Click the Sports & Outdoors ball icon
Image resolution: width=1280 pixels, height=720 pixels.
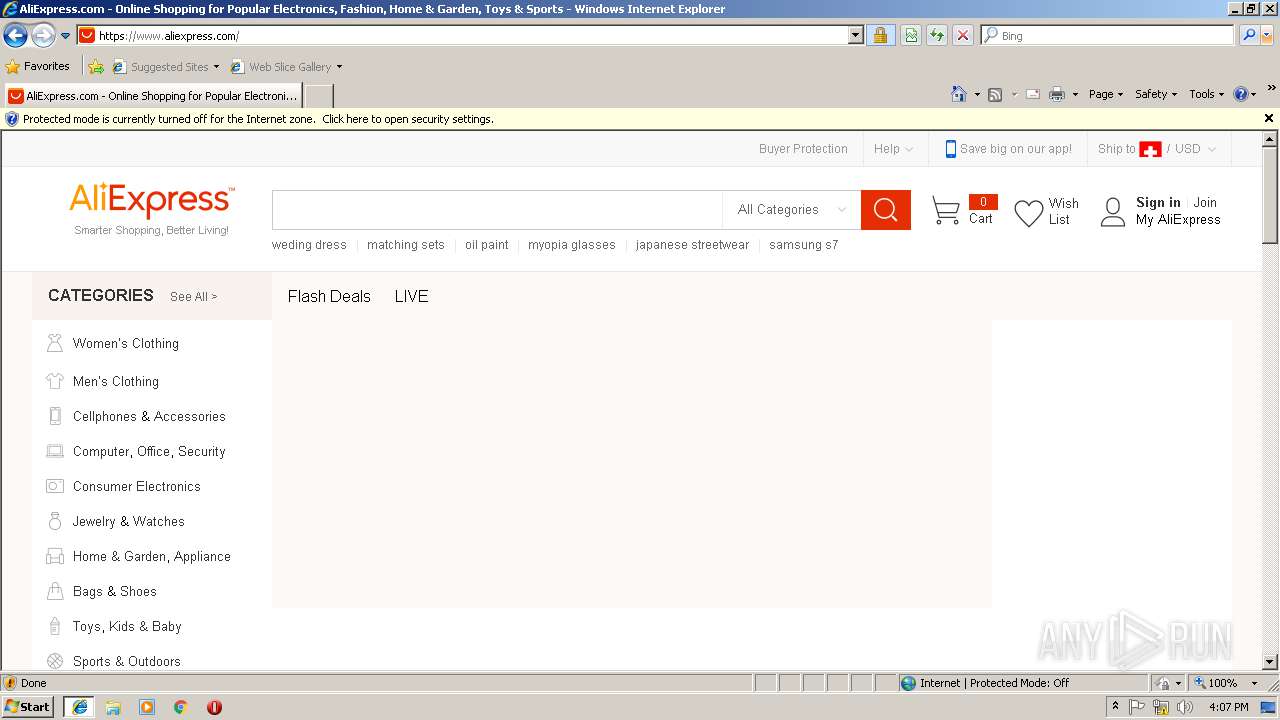click(55, 661)
